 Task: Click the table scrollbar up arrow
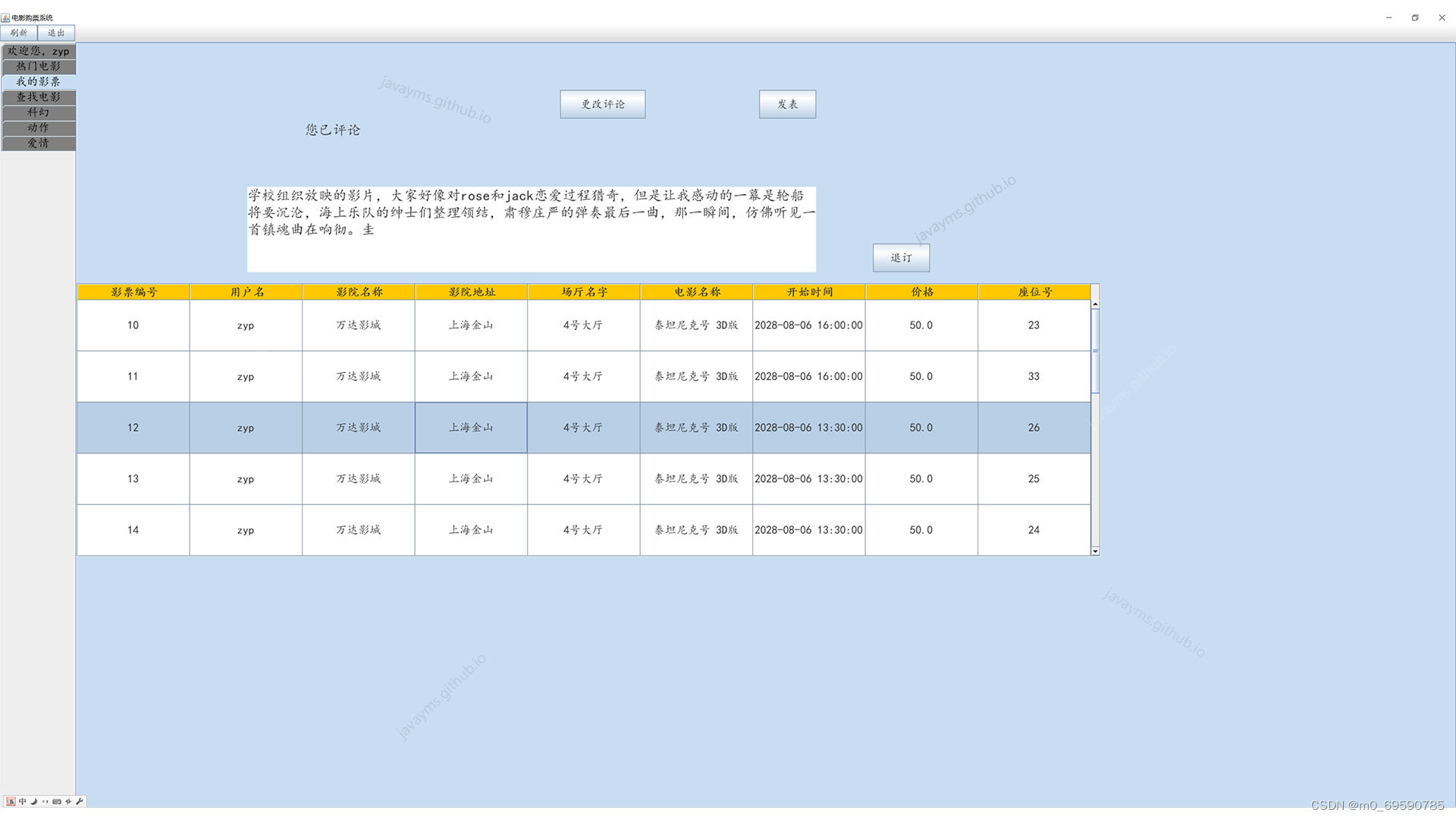point(1095,304)
